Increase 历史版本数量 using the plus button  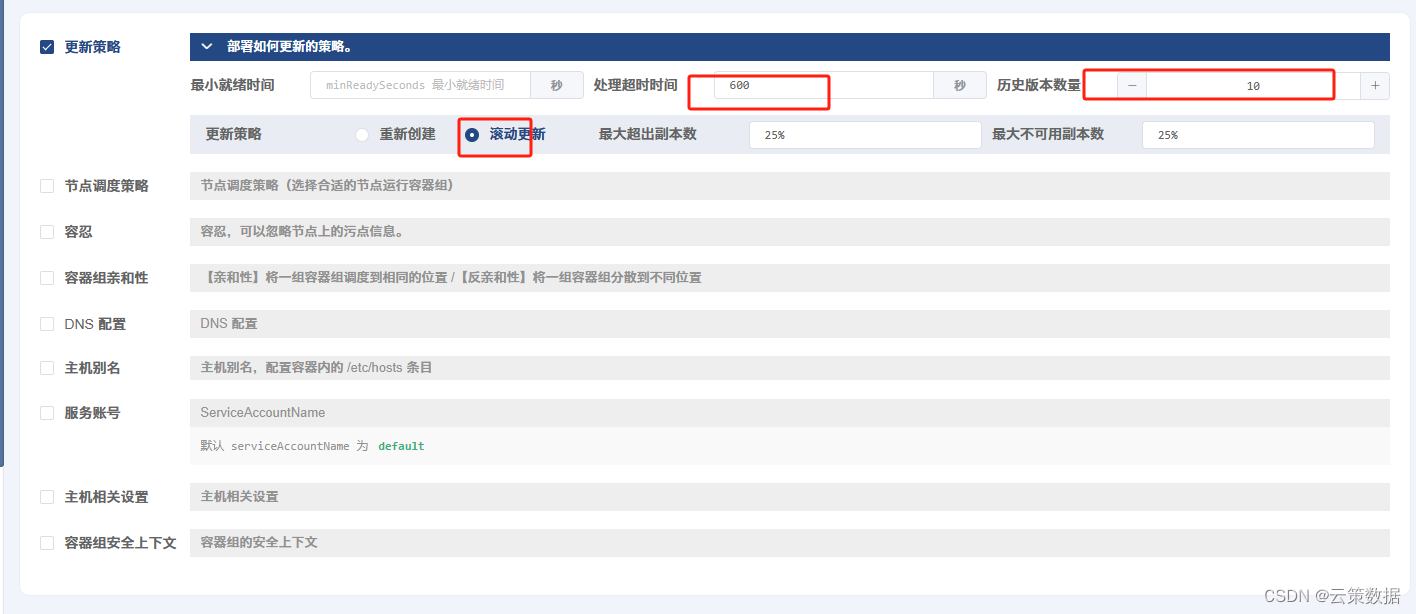(1375, 85)
